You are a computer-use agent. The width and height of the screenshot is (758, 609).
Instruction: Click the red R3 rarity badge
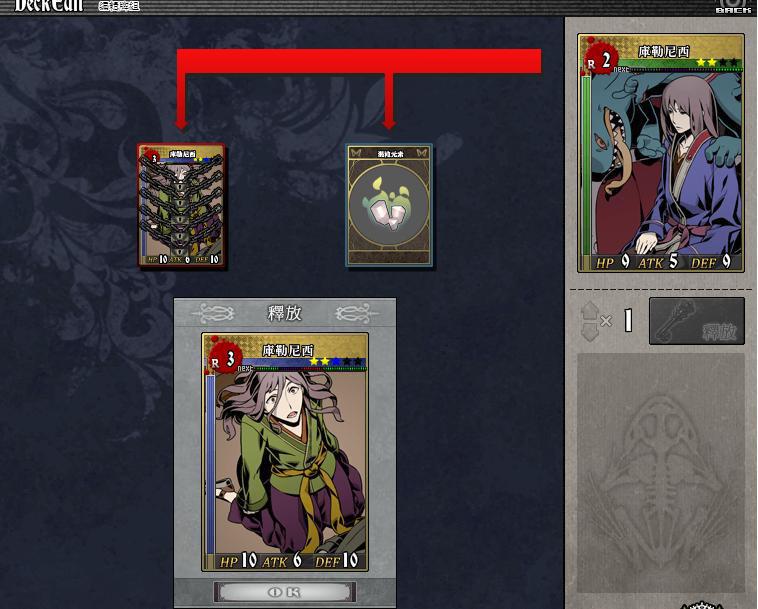point(225,359)
